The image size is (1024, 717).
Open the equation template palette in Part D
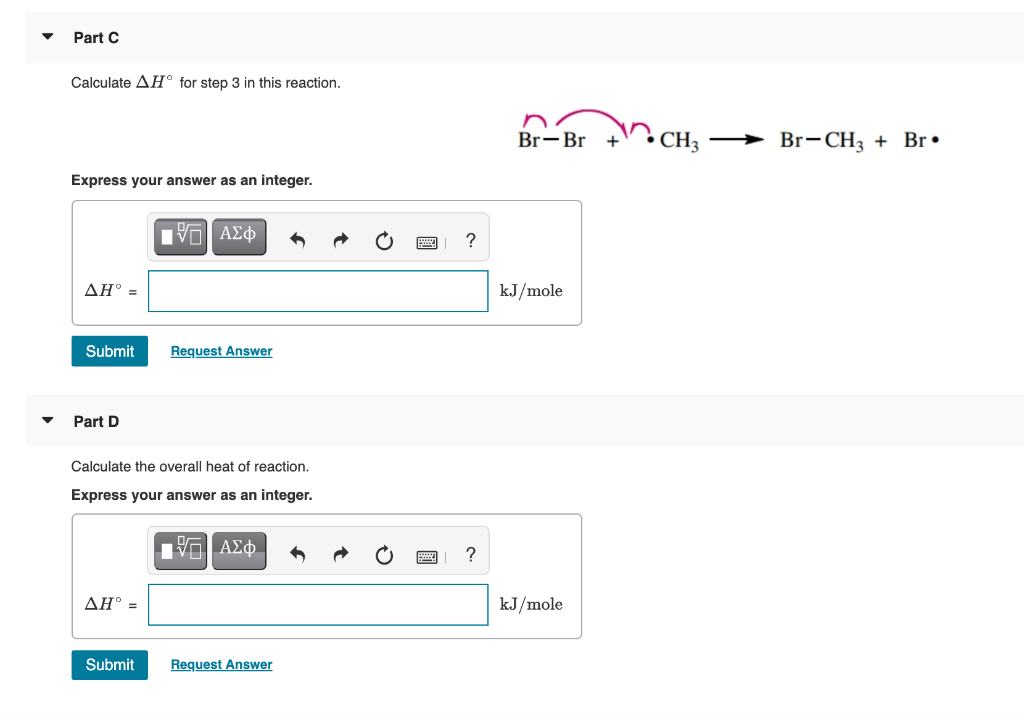[x=180, y=551]
